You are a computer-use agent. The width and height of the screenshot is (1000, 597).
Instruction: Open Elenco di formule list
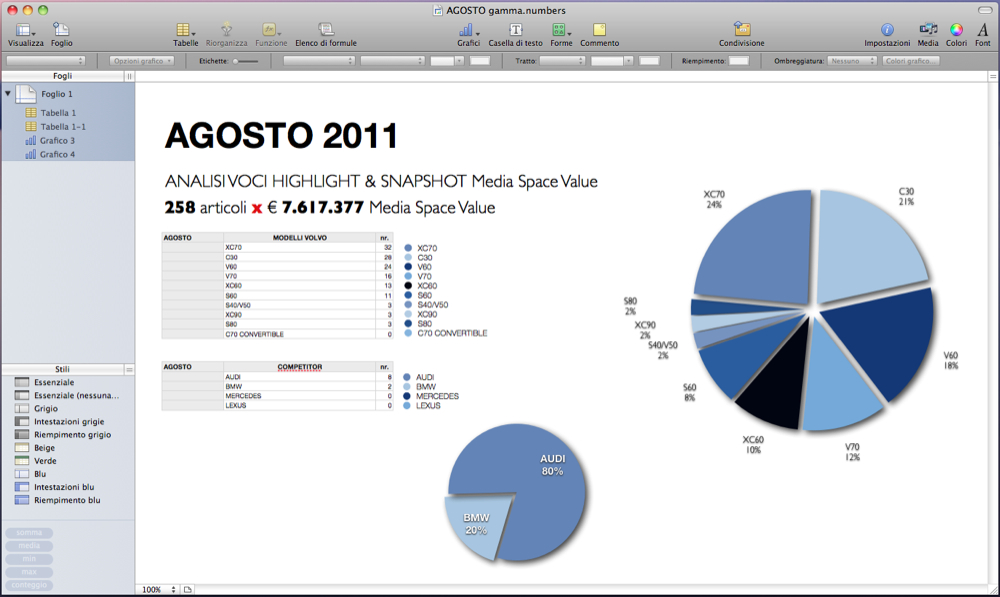tap(326, 30)
